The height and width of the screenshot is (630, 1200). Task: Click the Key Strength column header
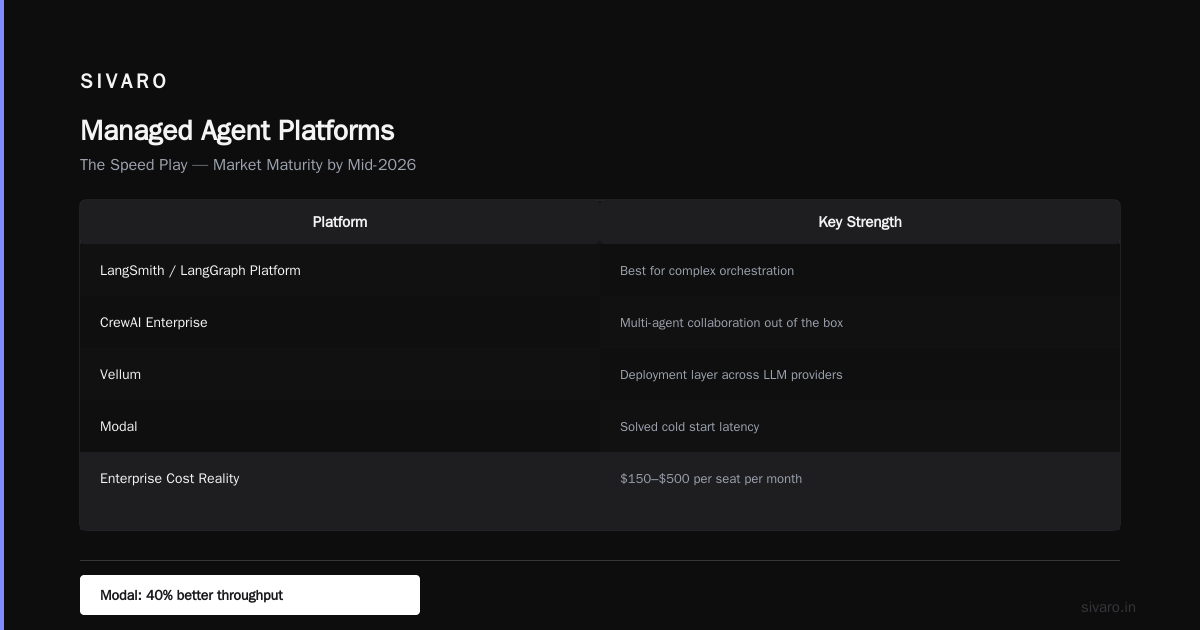point(860,222)
